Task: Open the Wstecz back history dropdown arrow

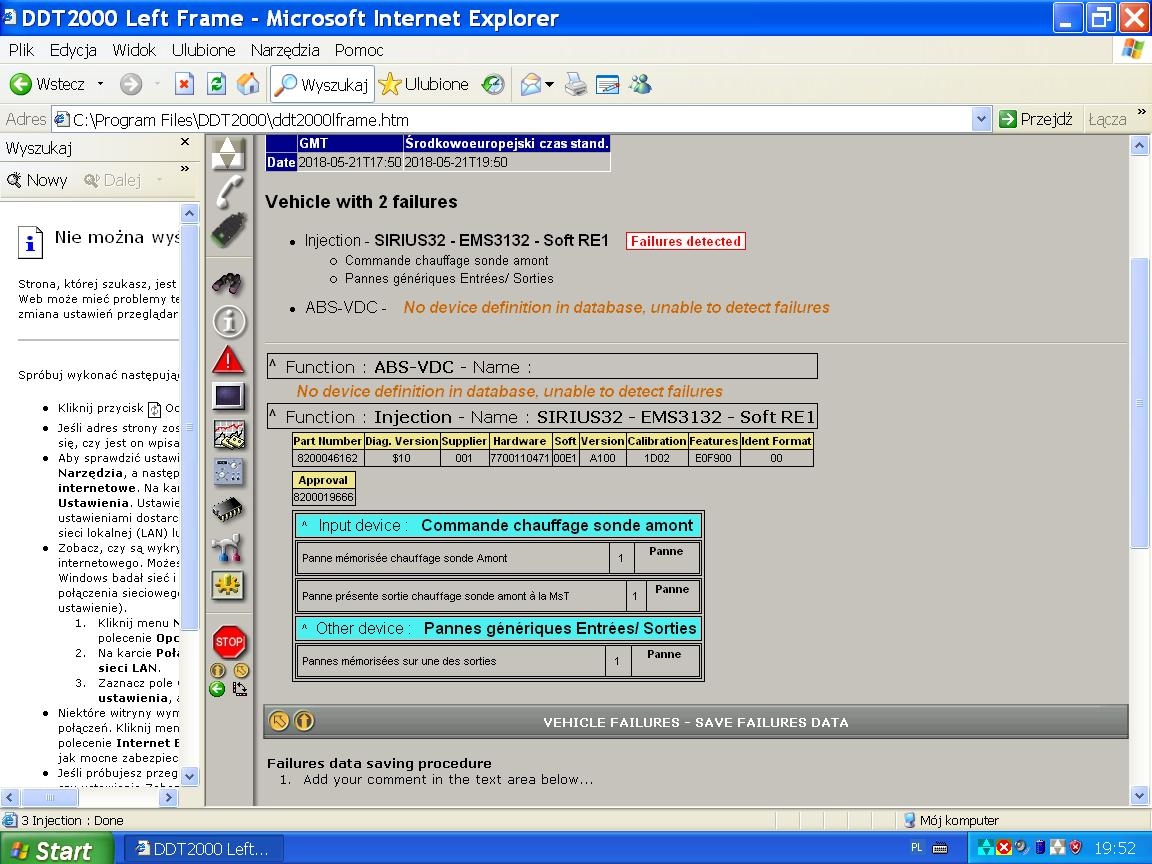Action: 101,84
